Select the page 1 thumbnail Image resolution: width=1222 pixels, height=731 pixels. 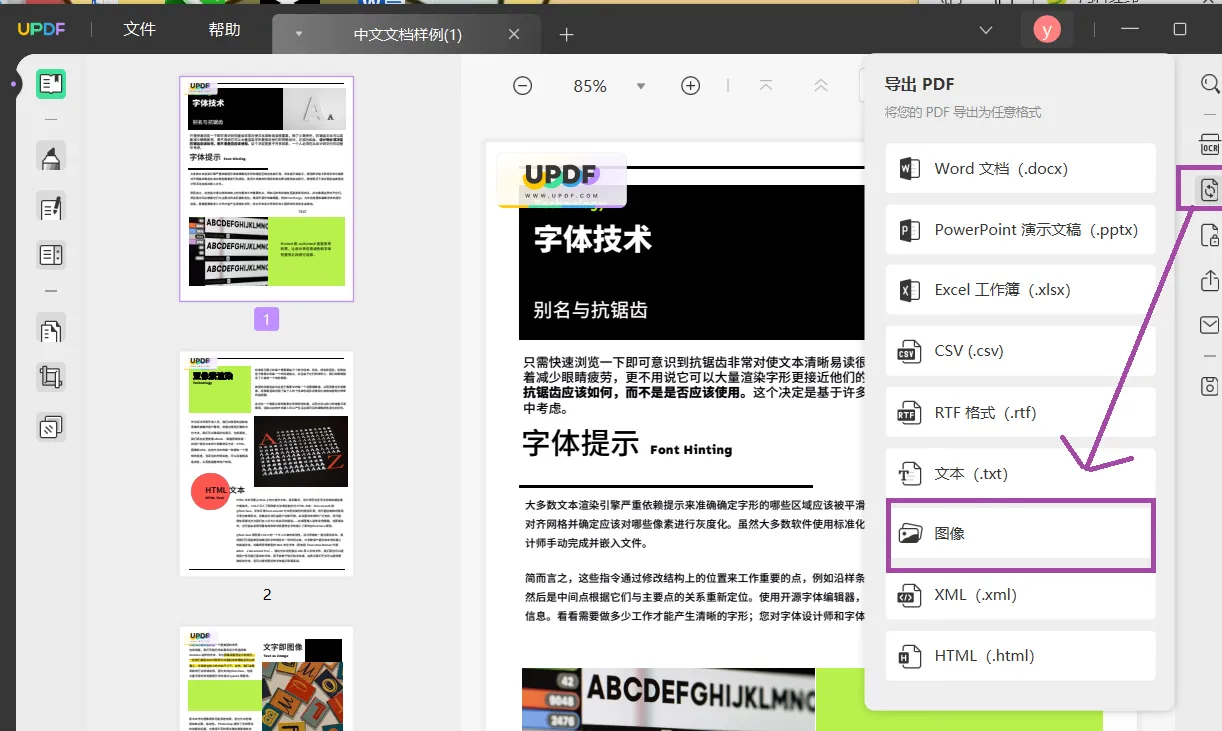point(267,189)
